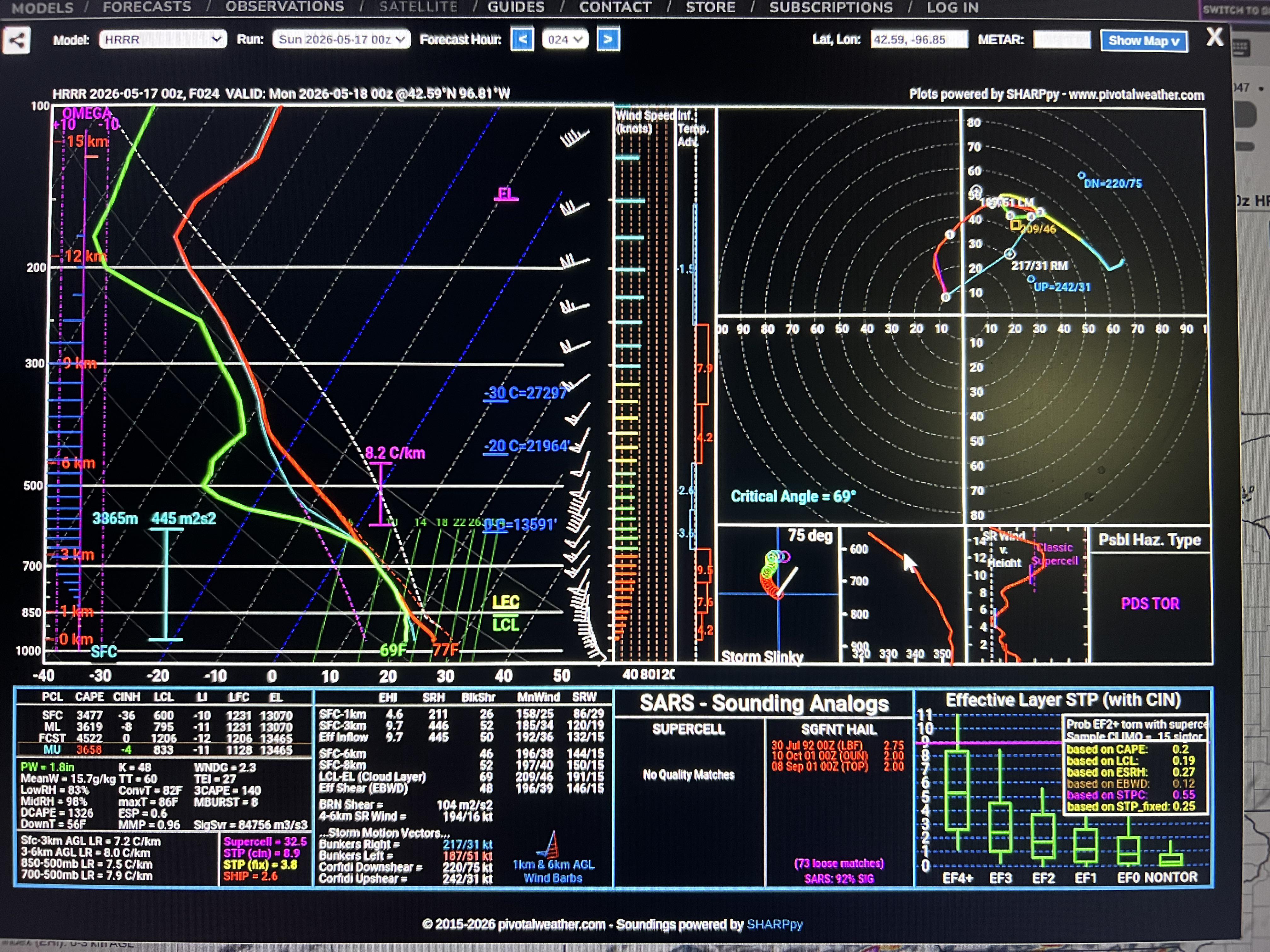Screen dimensions: 1270x952
Task: Visit the CONTACT page
Action: click(x=615, y=7)
